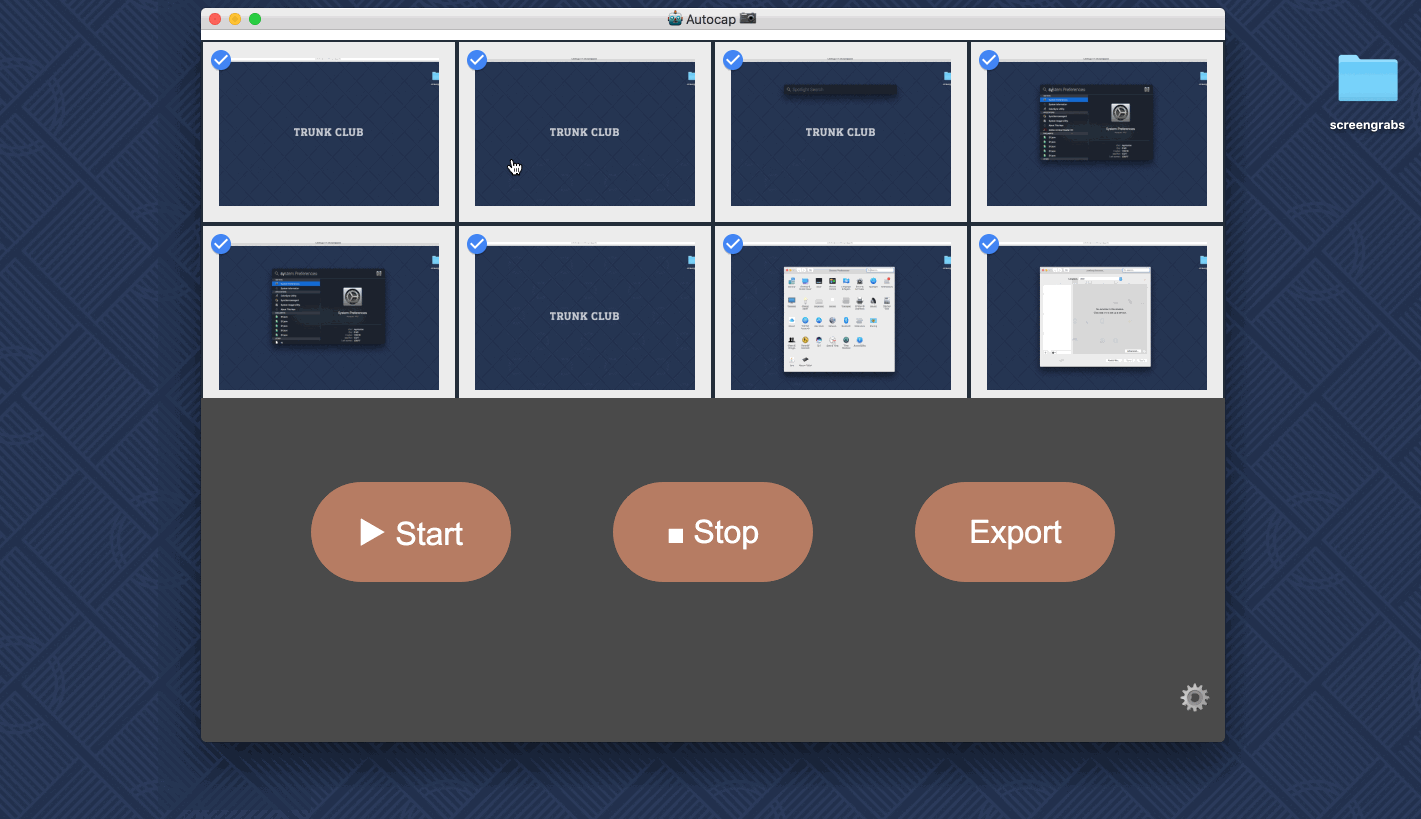
Task: Minimize the Autocap window
Action: (x=235, y=19)
